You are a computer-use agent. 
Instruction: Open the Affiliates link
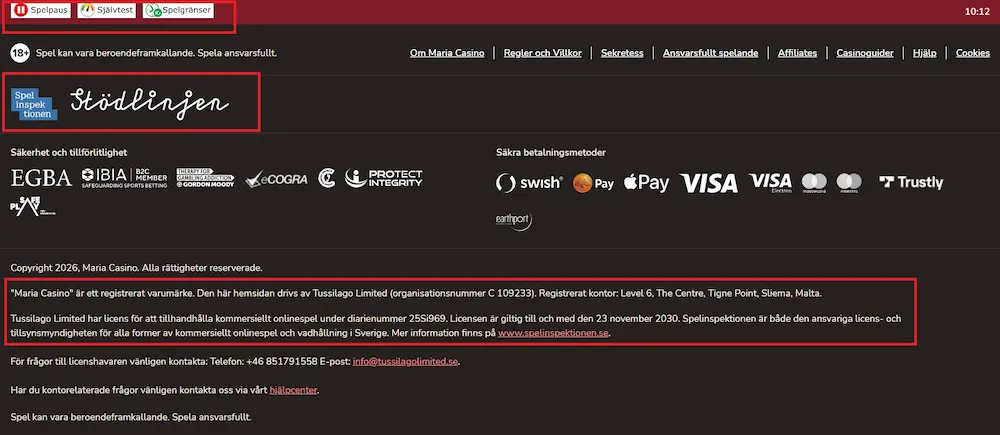797,54
